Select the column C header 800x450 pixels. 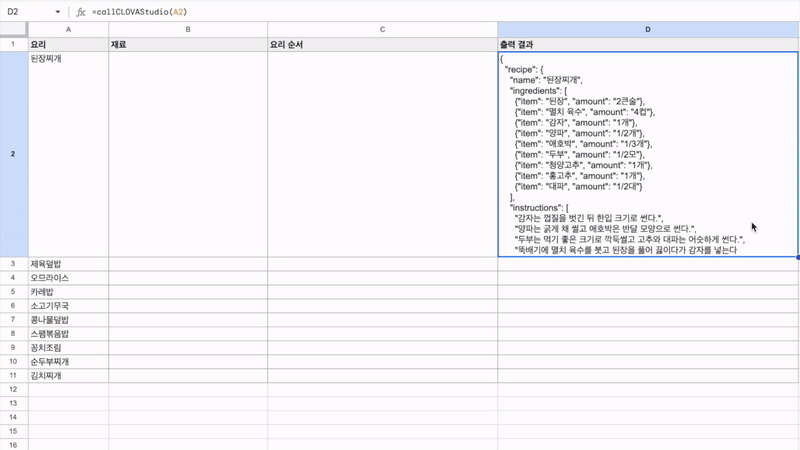[x=382, y=30]
